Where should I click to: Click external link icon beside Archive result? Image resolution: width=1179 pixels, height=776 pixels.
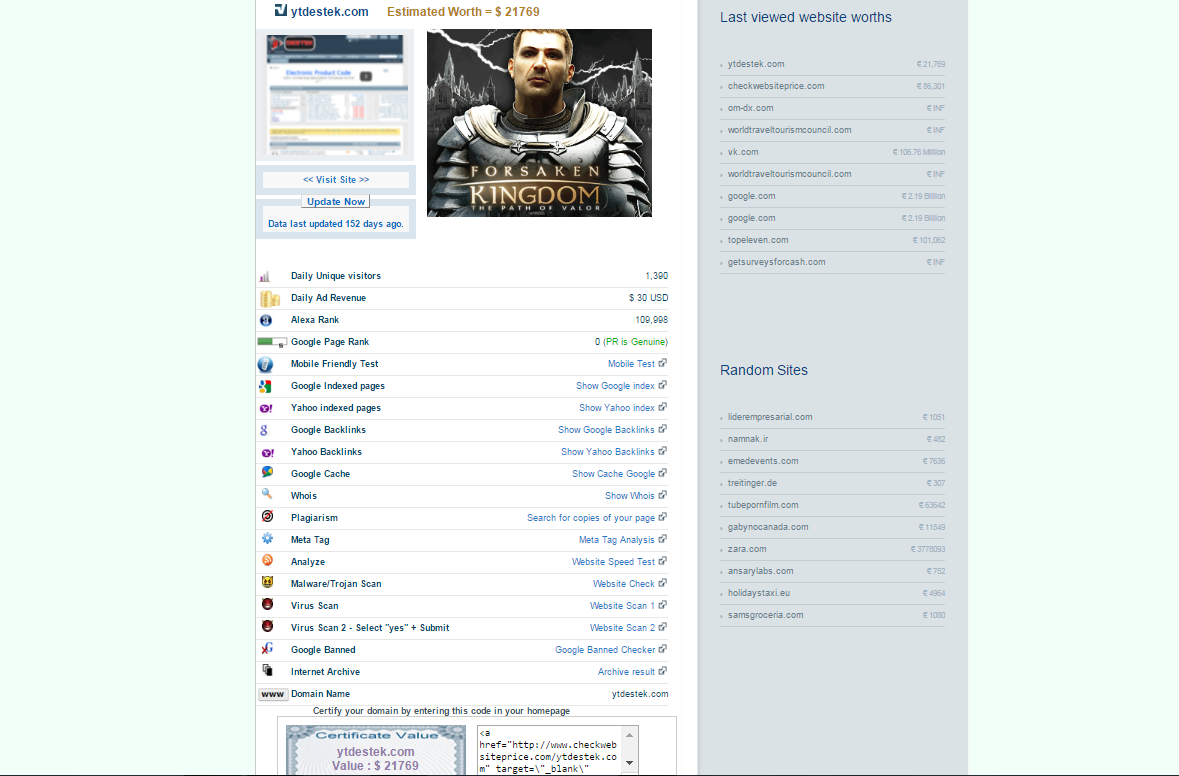coord(662,671)
